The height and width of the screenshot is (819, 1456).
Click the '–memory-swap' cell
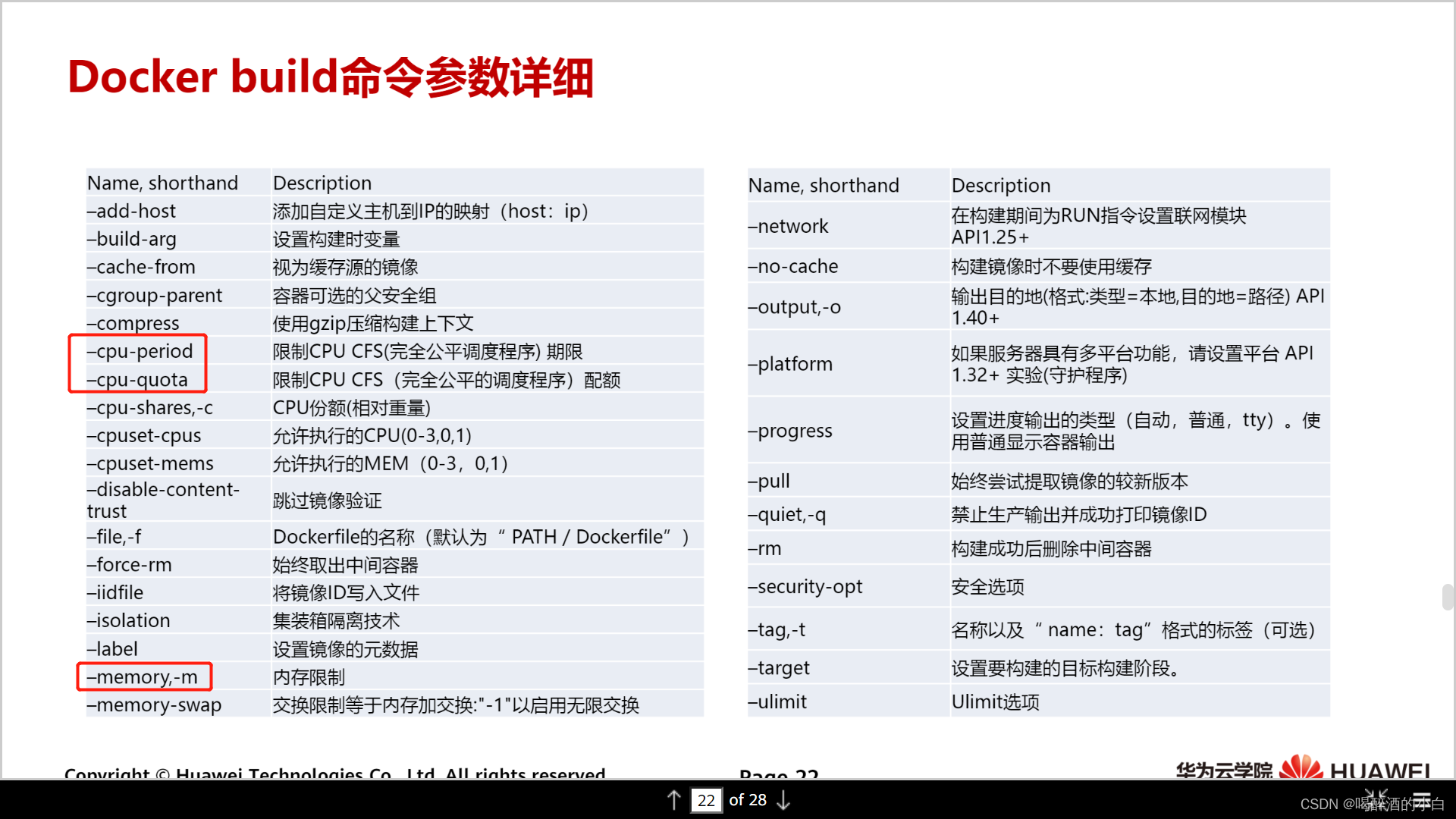pos(178,704)
